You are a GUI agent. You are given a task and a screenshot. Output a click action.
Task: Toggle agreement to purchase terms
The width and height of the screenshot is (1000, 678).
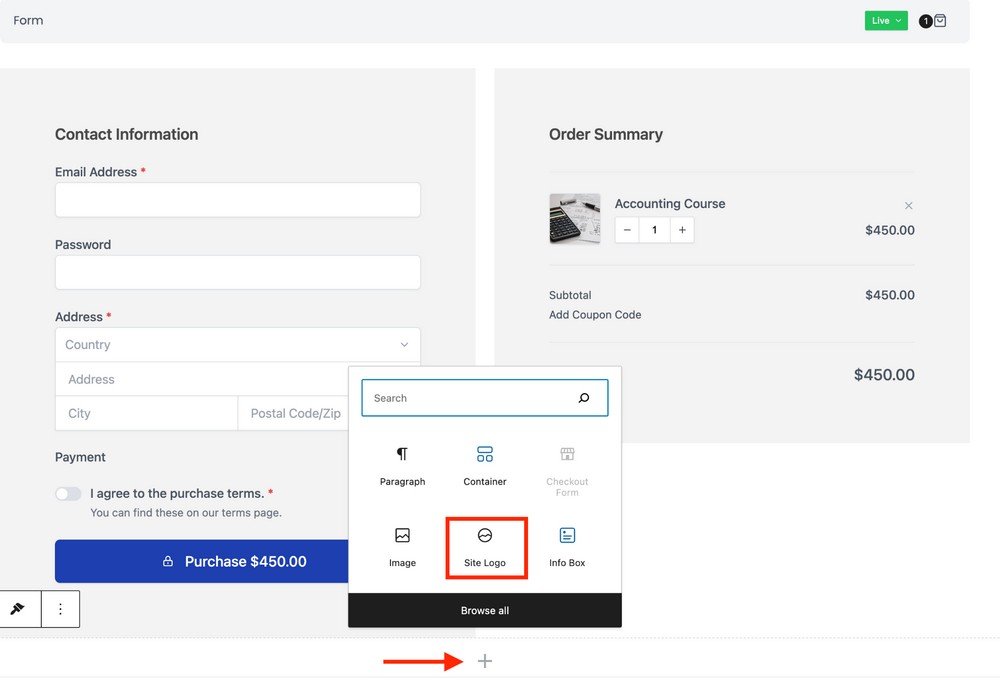68,494
